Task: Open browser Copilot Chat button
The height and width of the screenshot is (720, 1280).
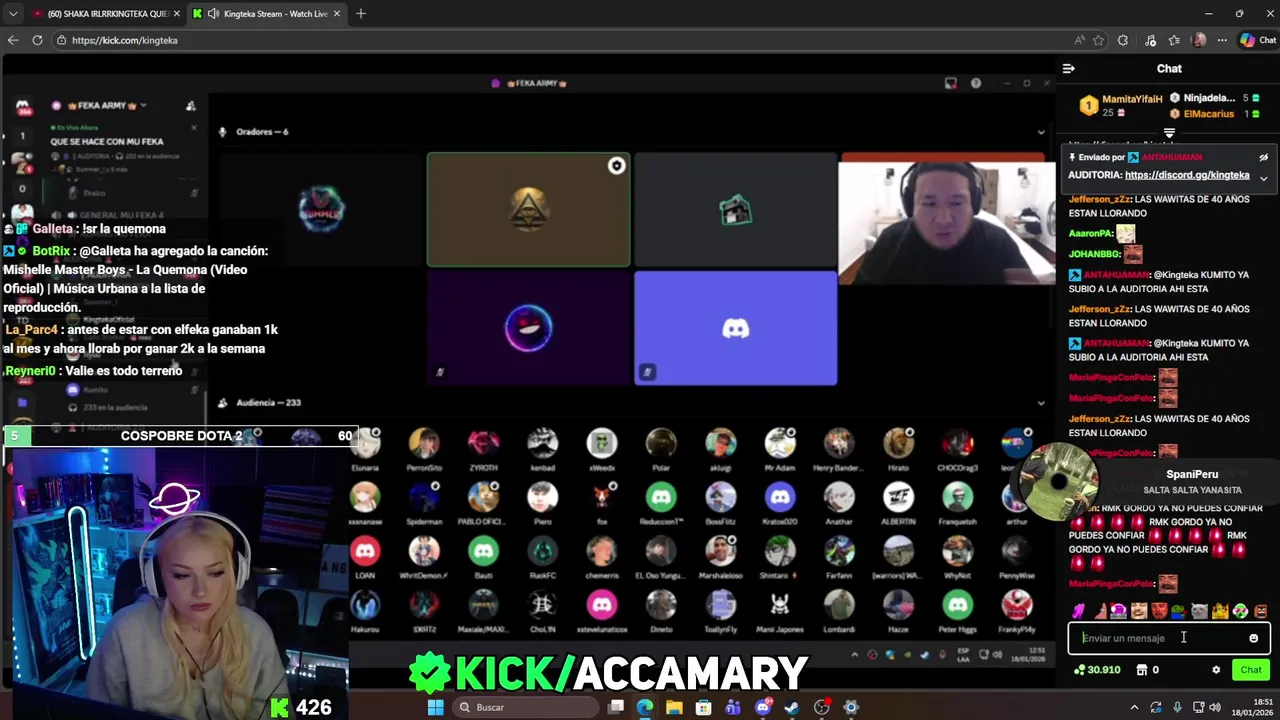Action: tap(1258, 40)
